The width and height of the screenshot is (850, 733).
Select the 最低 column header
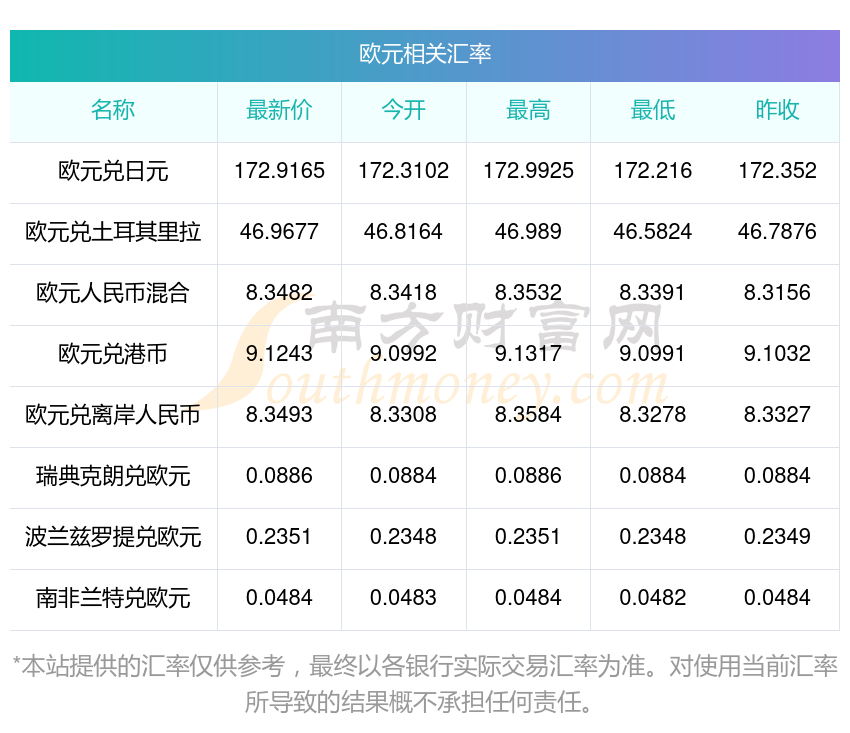[x=653, y=110]
